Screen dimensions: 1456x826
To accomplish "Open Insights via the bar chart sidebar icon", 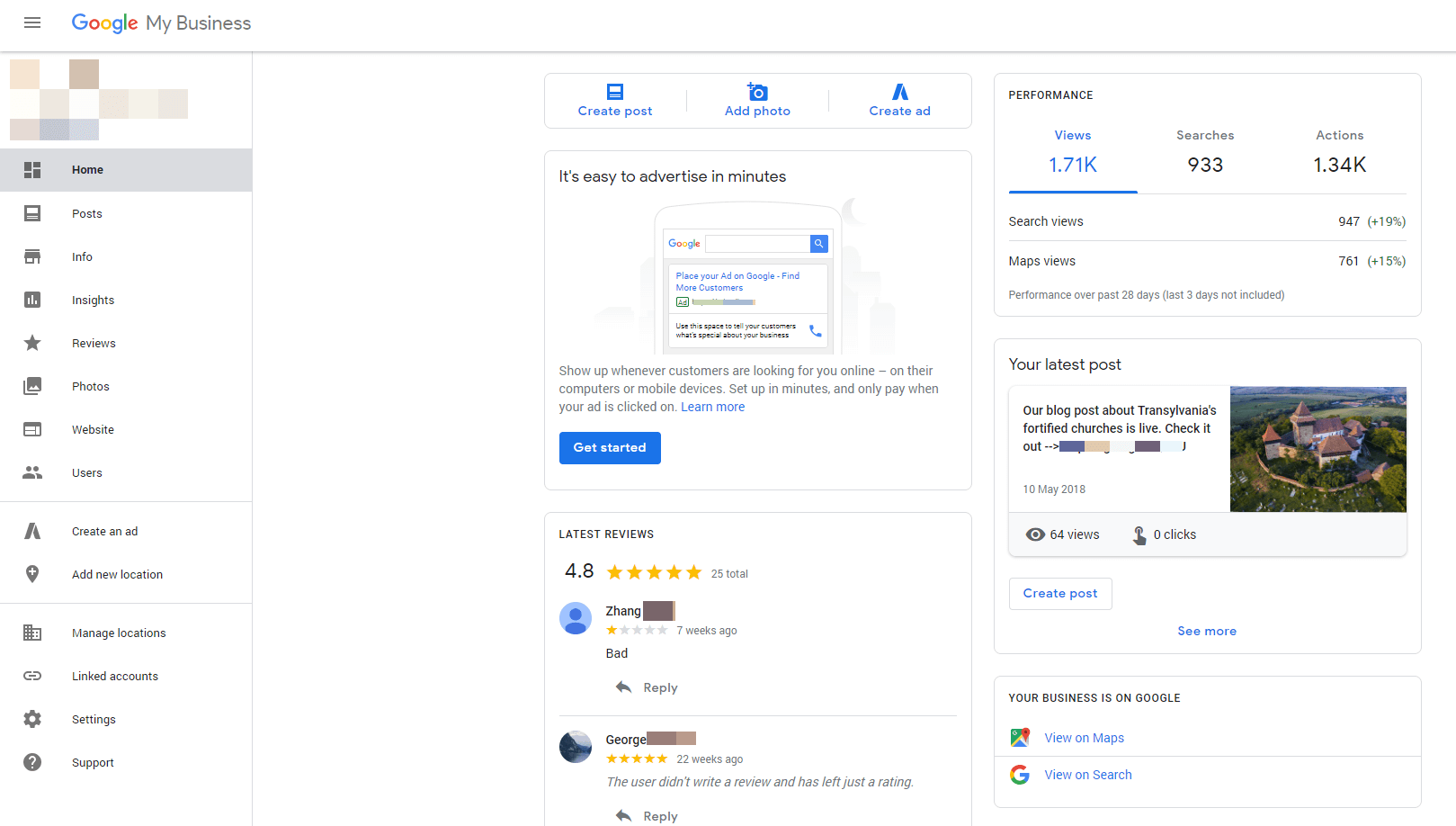I will 32,300.
